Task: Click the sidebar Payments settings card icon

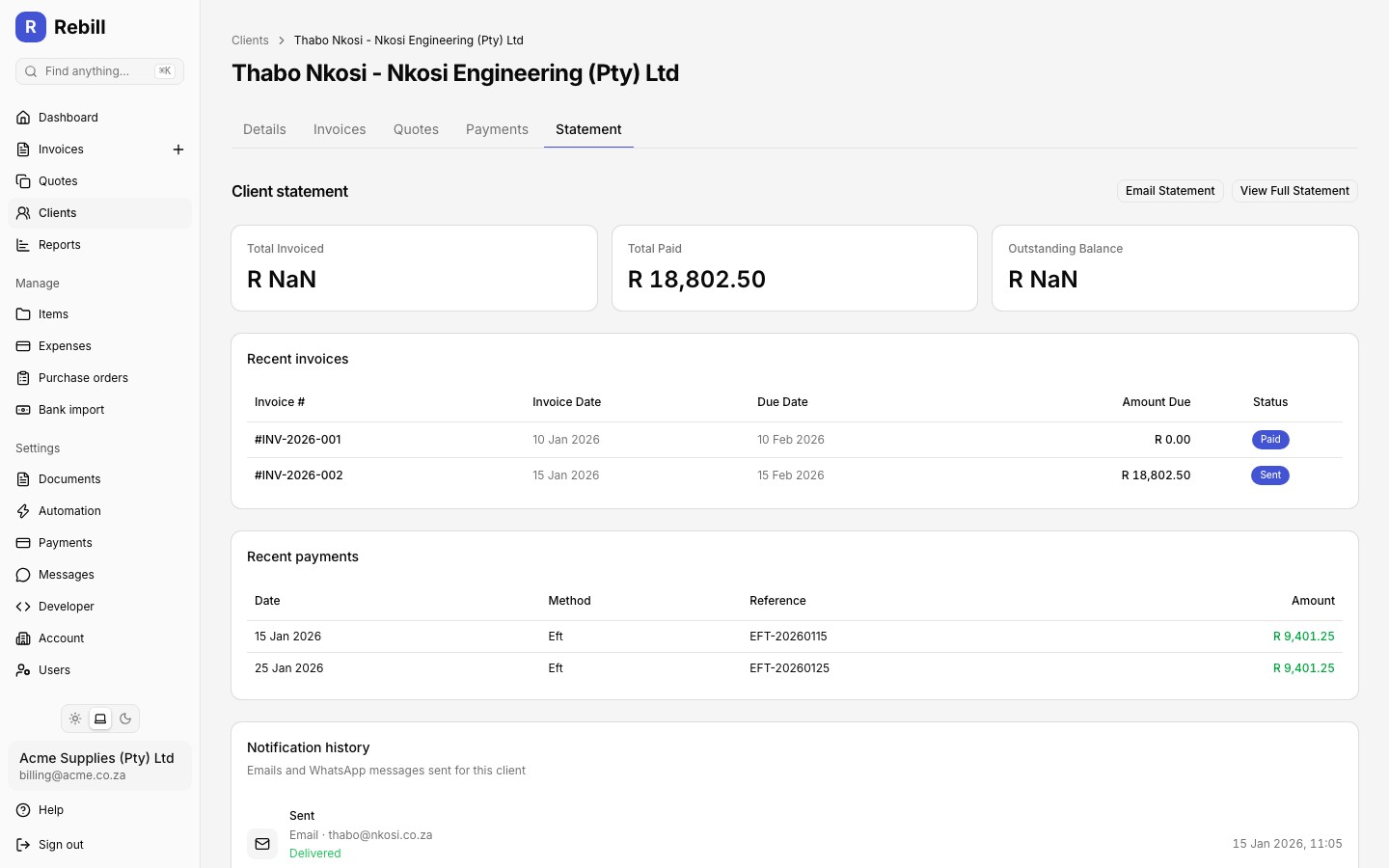Action: pos(23,543)
